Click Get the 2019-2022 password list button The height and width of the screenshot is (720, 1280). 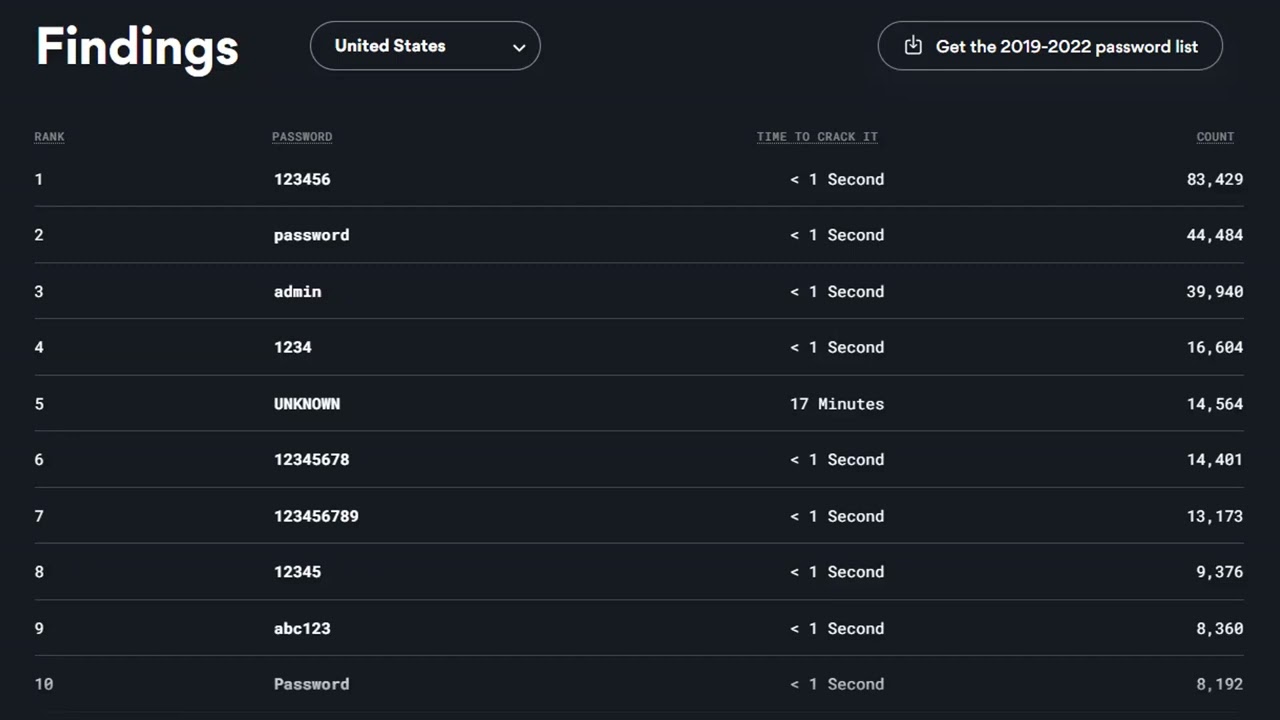click(x=1050, y=46)
